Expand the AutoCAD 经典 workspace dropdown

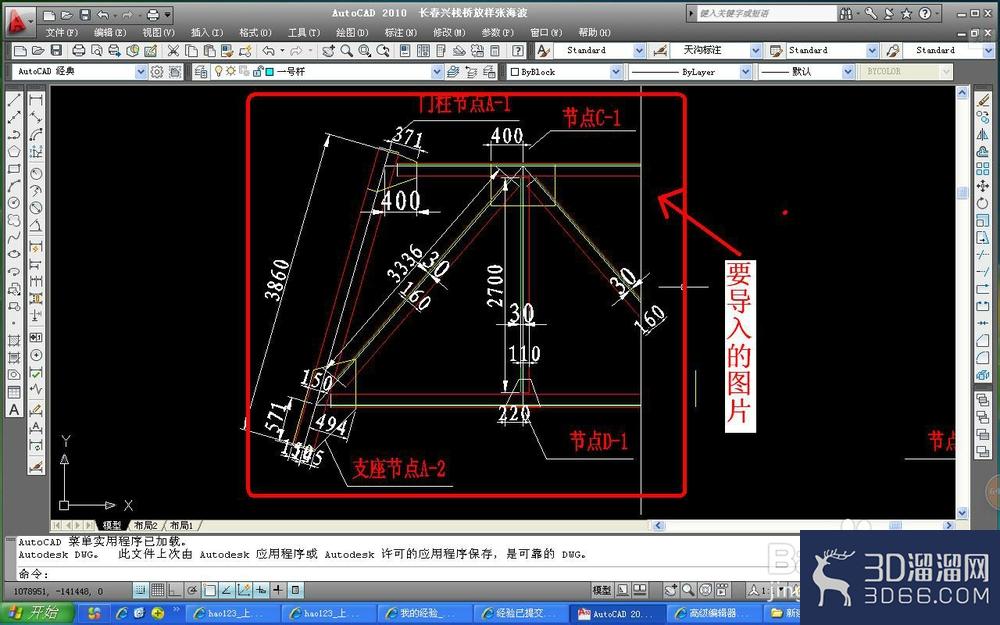pyautogui.click(x=141, y=72)
